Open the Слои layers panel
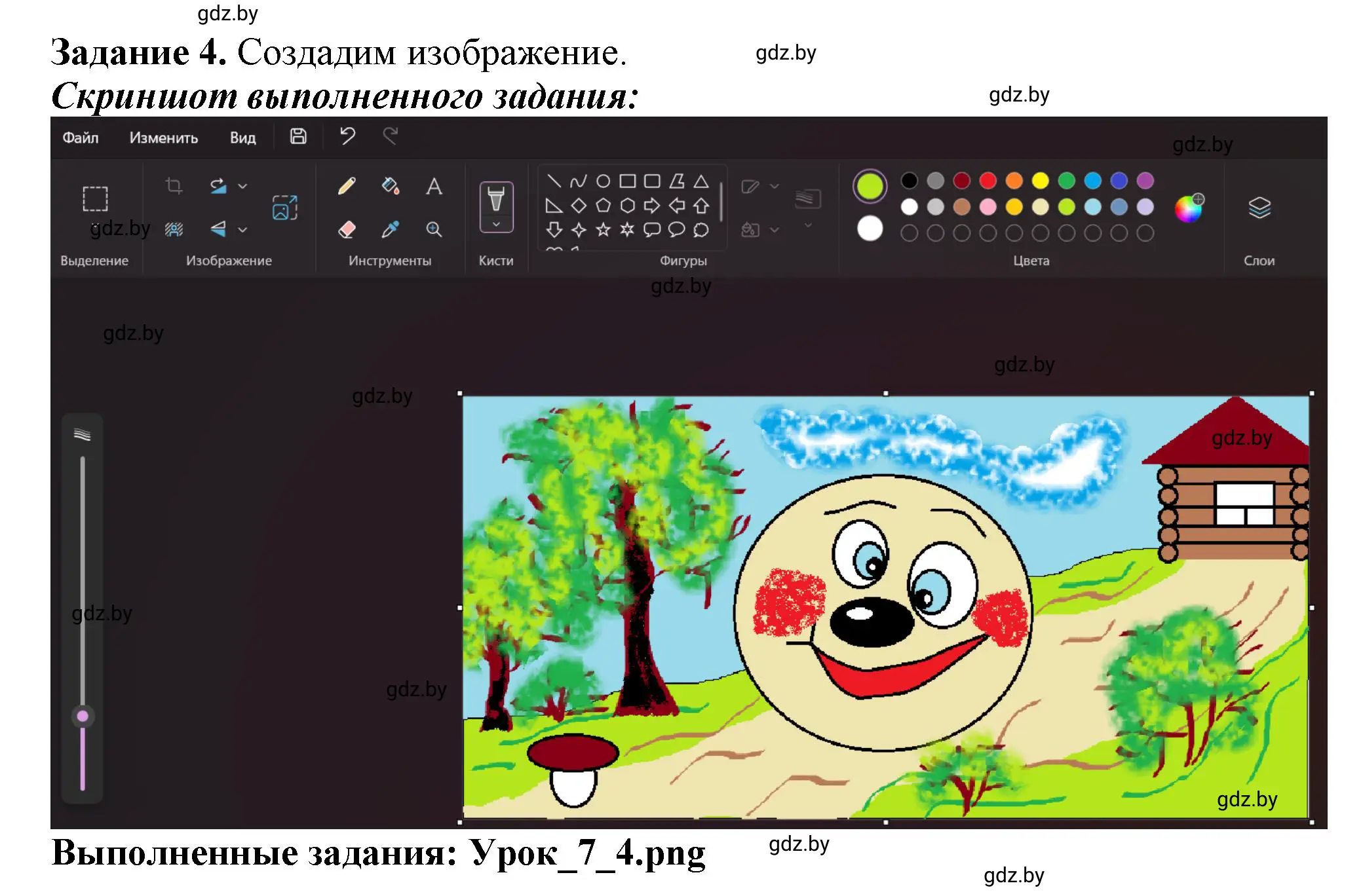The height and width of the screenshot is (896, 1363). 1259,208
